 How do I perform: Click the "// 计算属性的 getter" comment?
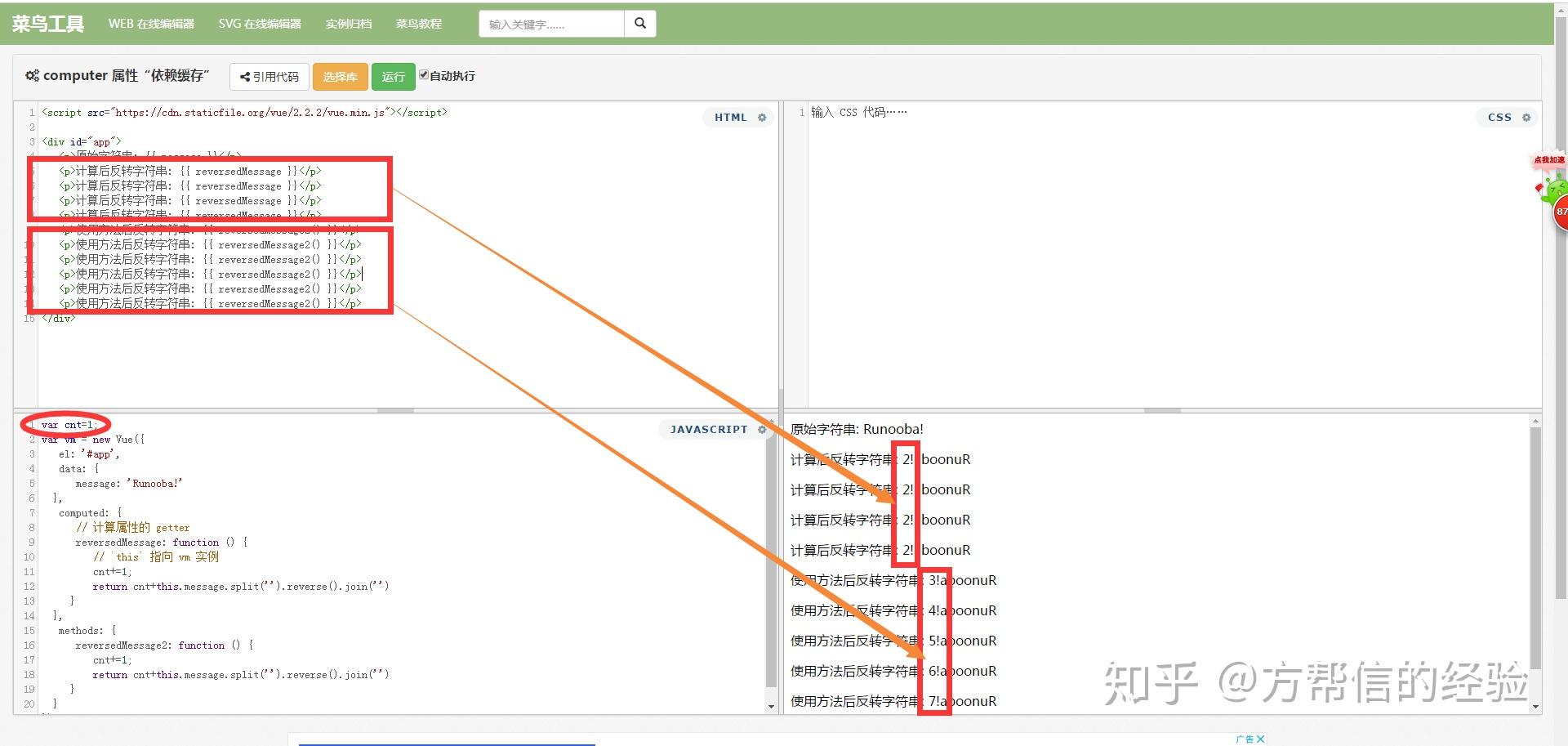[x=132, y=527]
